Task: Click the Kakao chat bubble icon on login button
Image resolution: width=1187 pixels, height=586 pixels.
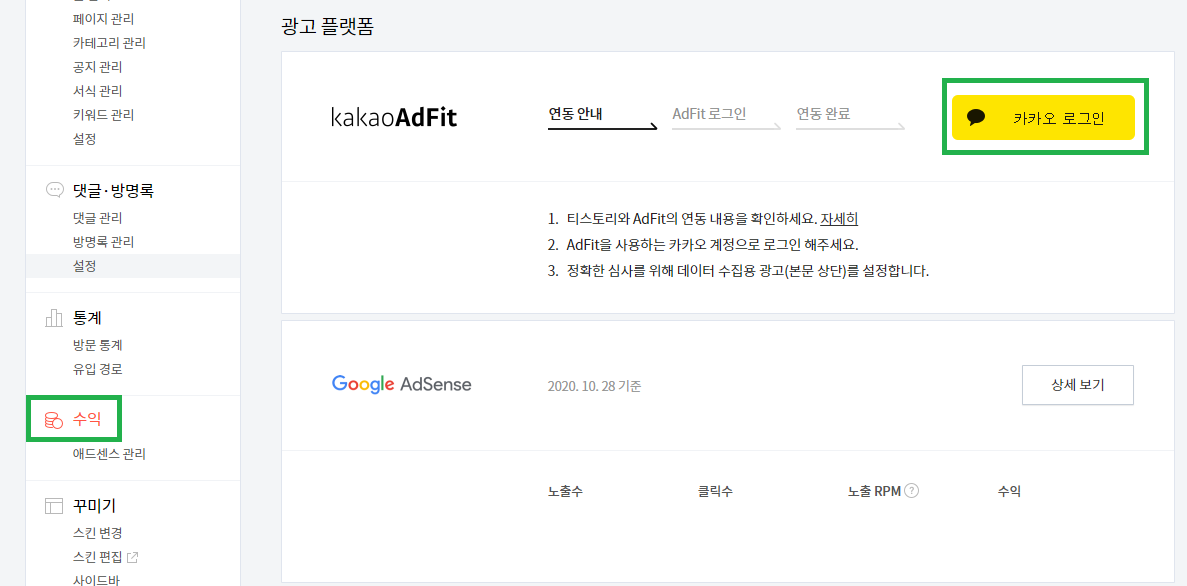Action: coord(977,117)
